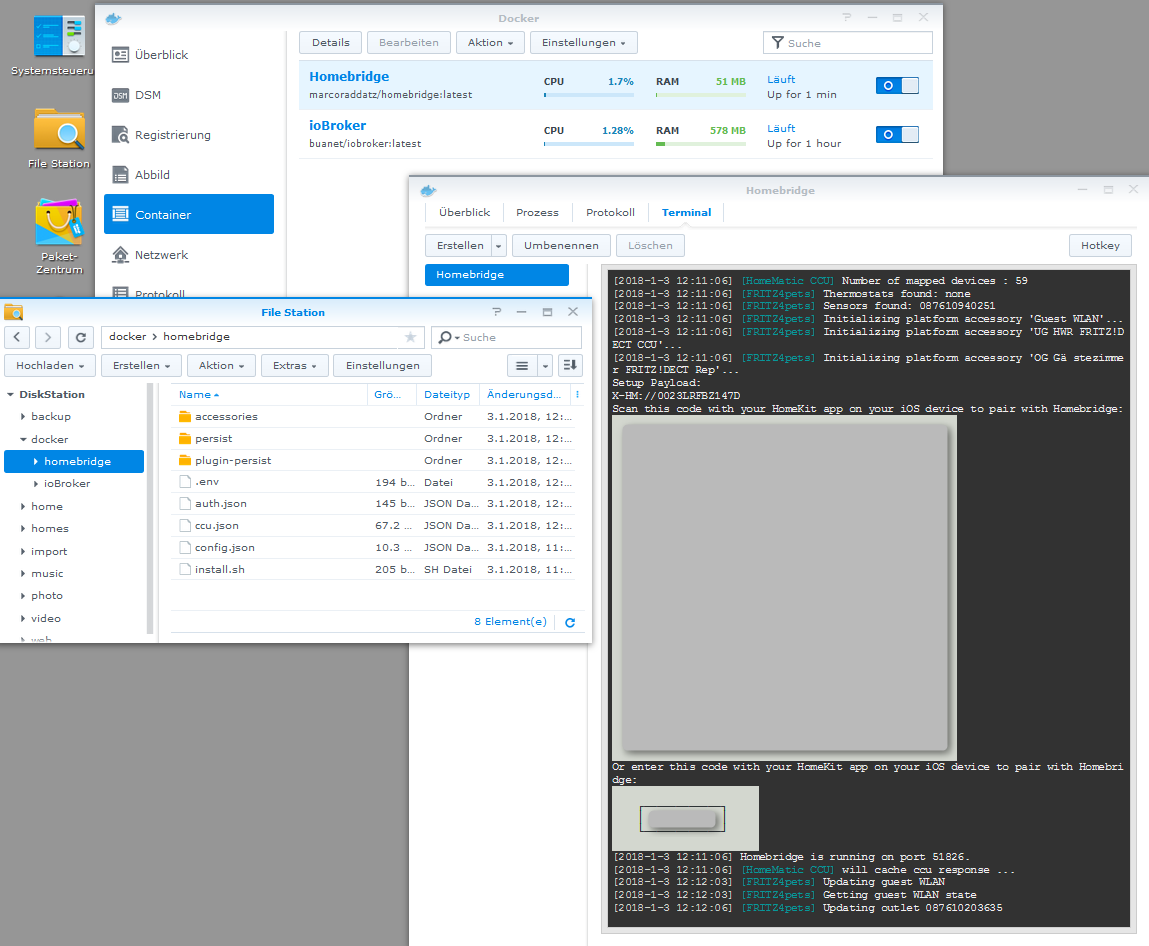This screenshot has height=946, width=1149.
Task: Collapse DiskStation tree root
Action: tap(10, 394)
